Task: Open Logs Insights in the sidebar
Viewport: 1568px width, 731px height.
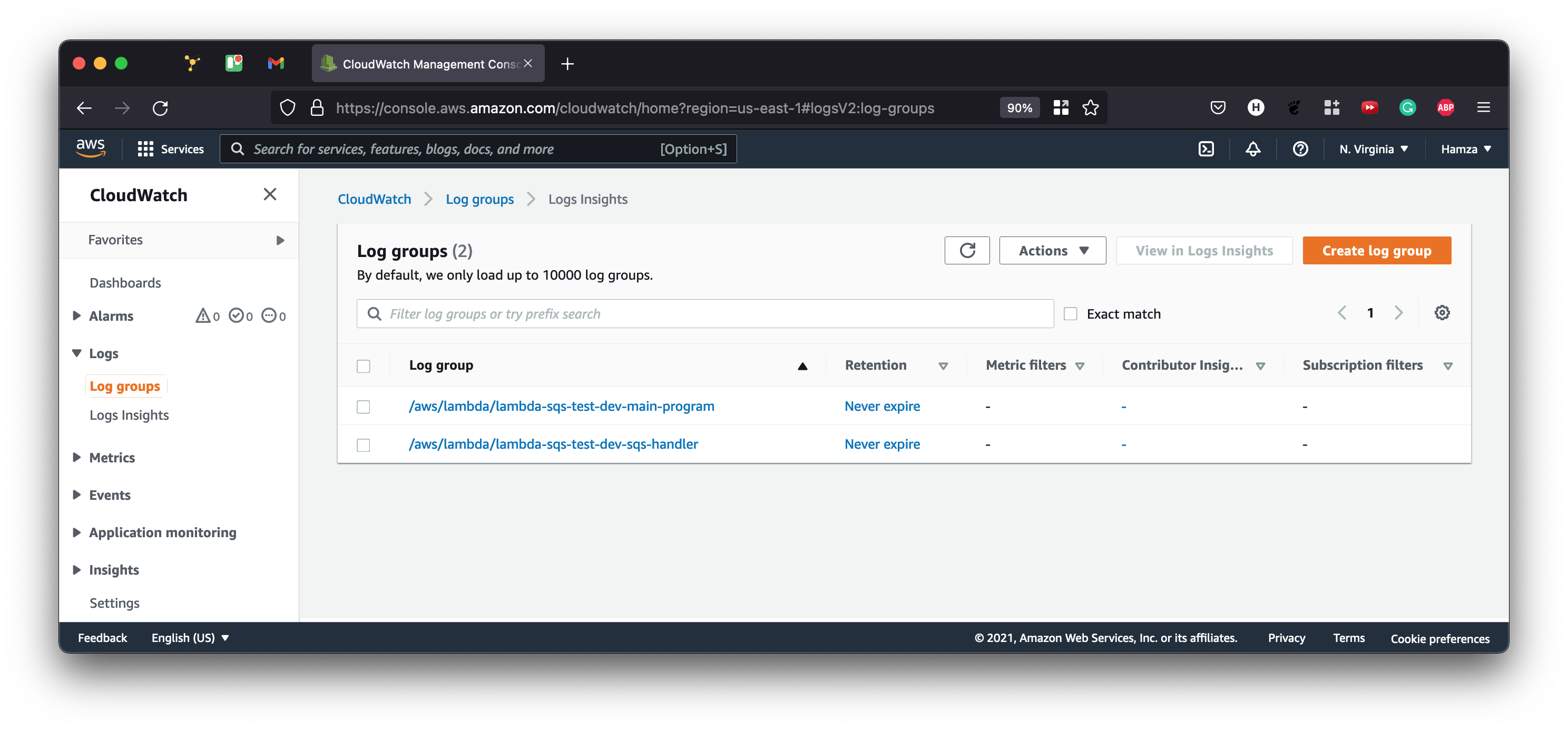Action: (x=129, y=415)
